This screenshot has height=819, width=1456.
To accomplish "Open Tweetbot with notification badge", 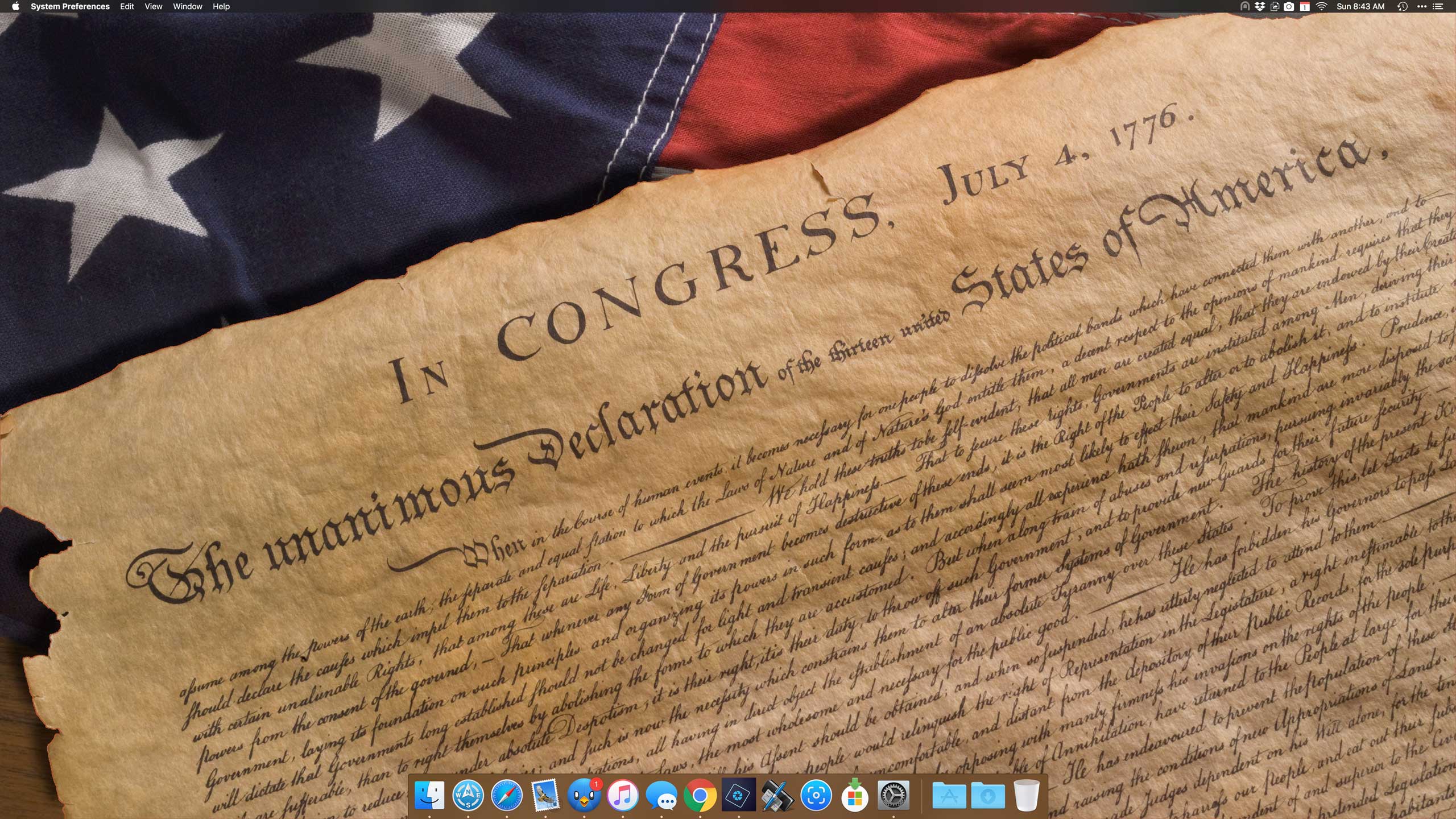I will [x=584, y=795].
